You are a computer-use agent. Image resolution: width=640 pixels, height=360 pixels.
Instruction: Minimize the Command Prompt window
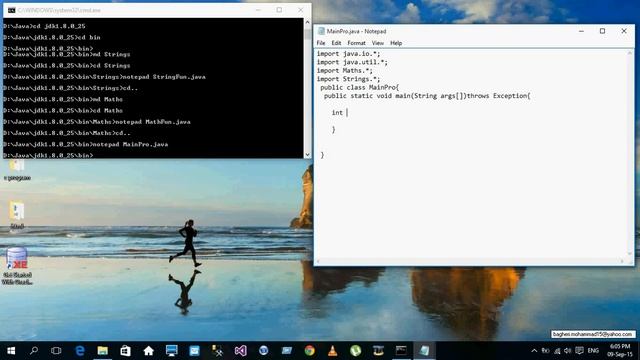[258, 10]
